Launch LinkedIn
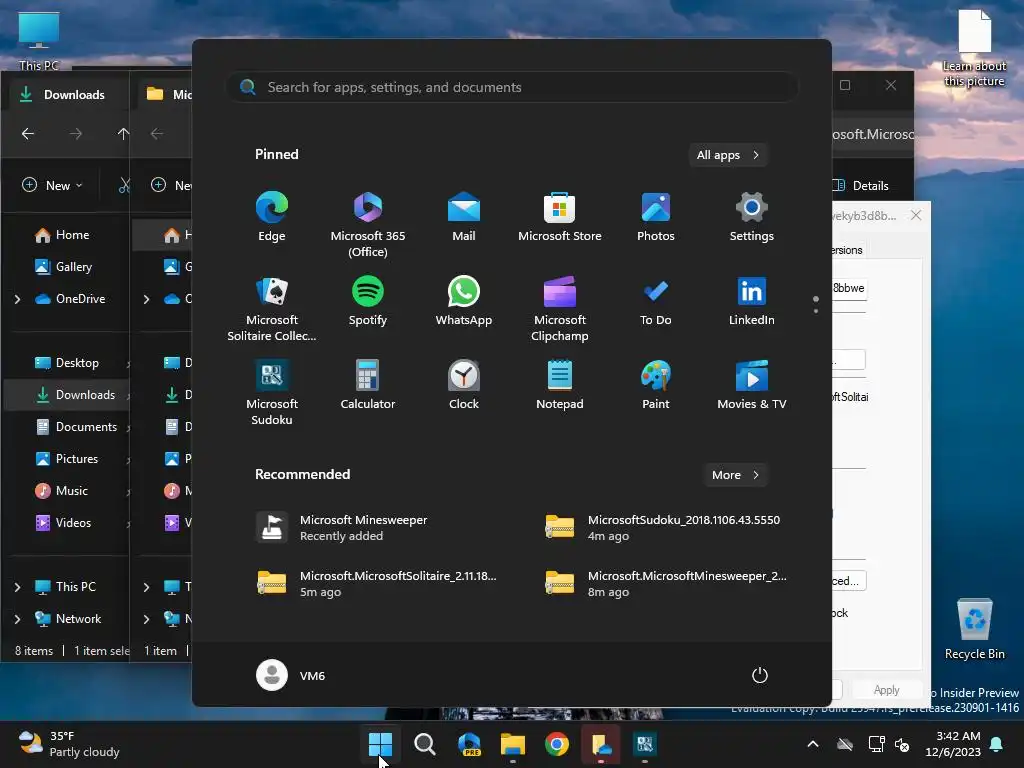Screen dimensions: 1024x768 [x=752, y=302]
